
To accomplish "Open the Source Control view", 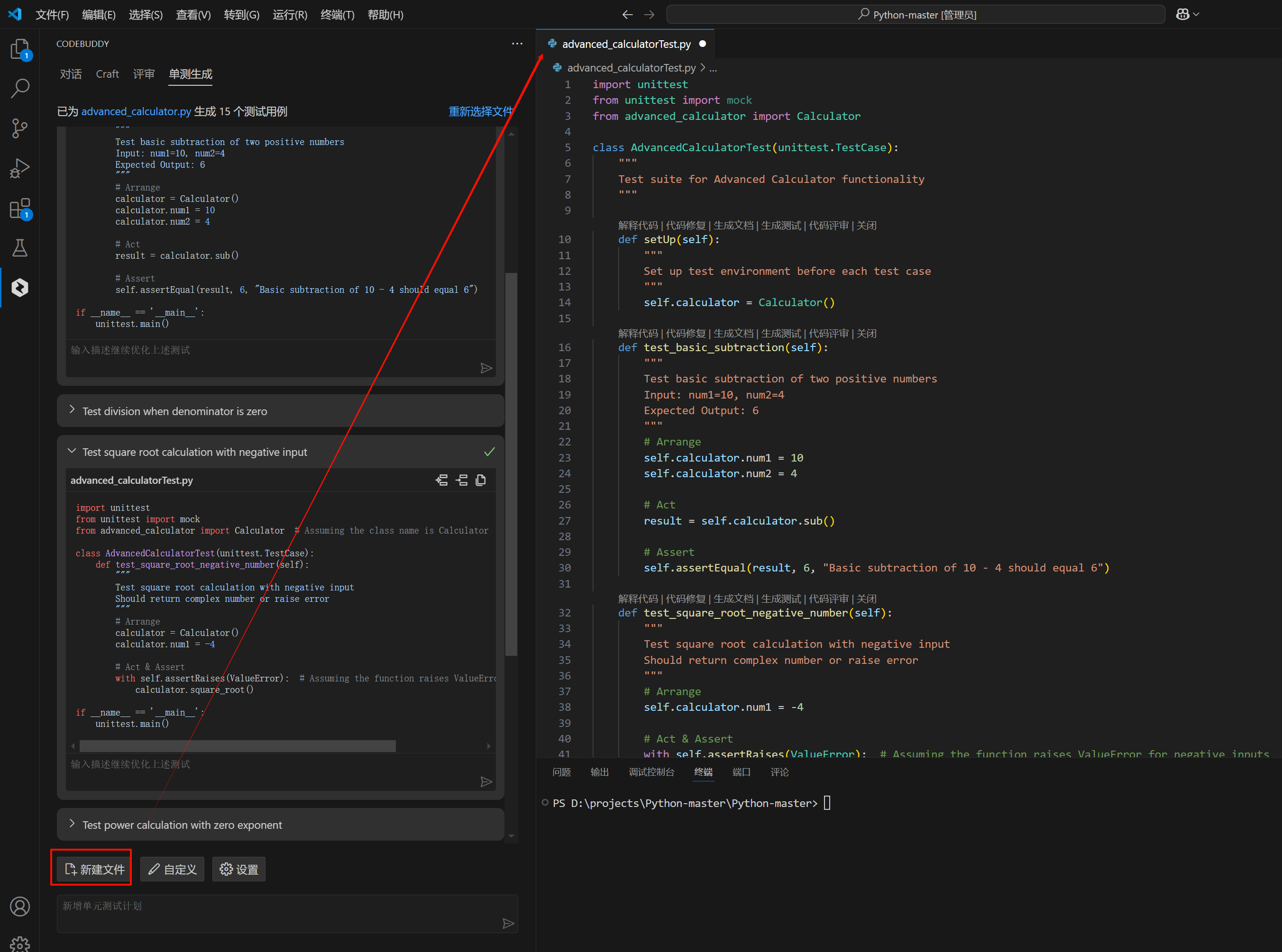I will (x=20, y=128).
